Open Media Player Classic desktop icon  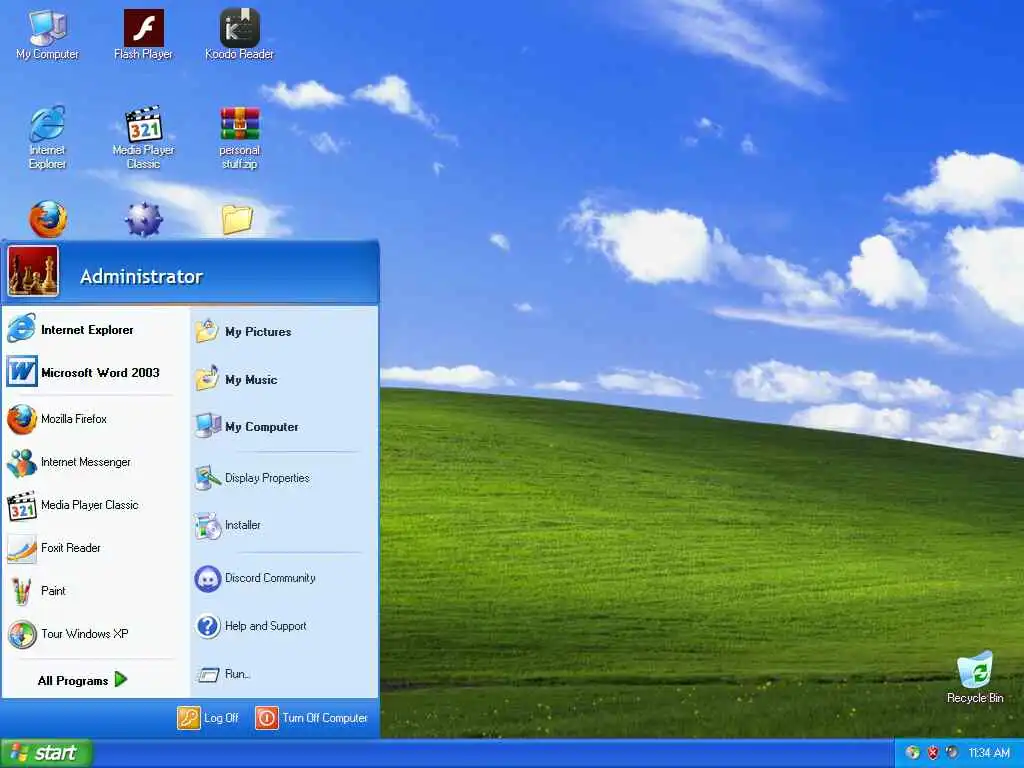(144, 138)
